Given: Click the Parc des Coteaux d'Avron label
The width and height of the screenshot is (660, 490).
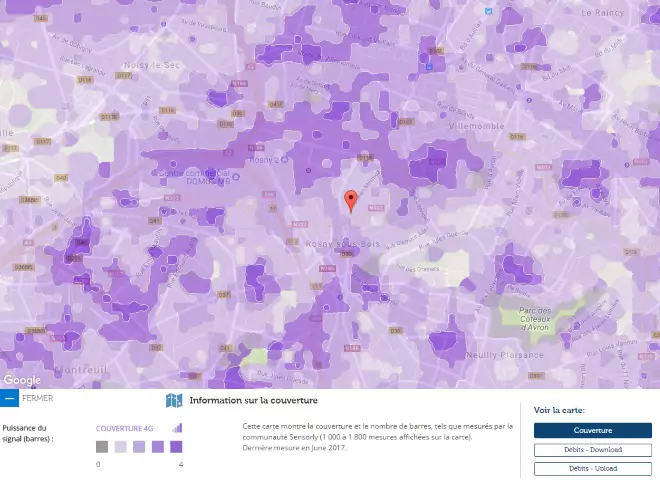Looking at the screenshot, I should pos(535,319).
